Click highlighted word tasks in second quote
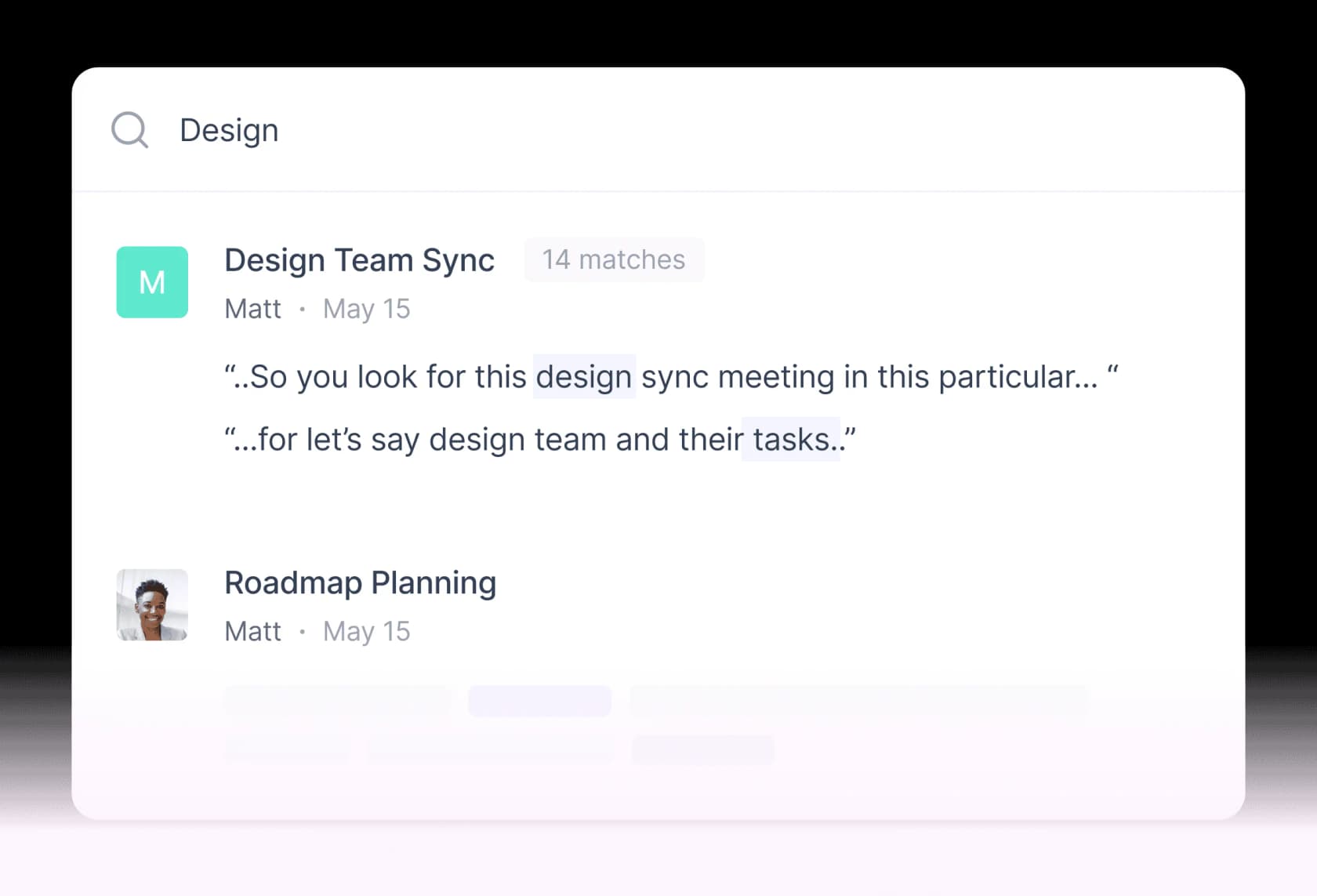Viewport: 1317px width, 896px height. [x=791, y=440]
